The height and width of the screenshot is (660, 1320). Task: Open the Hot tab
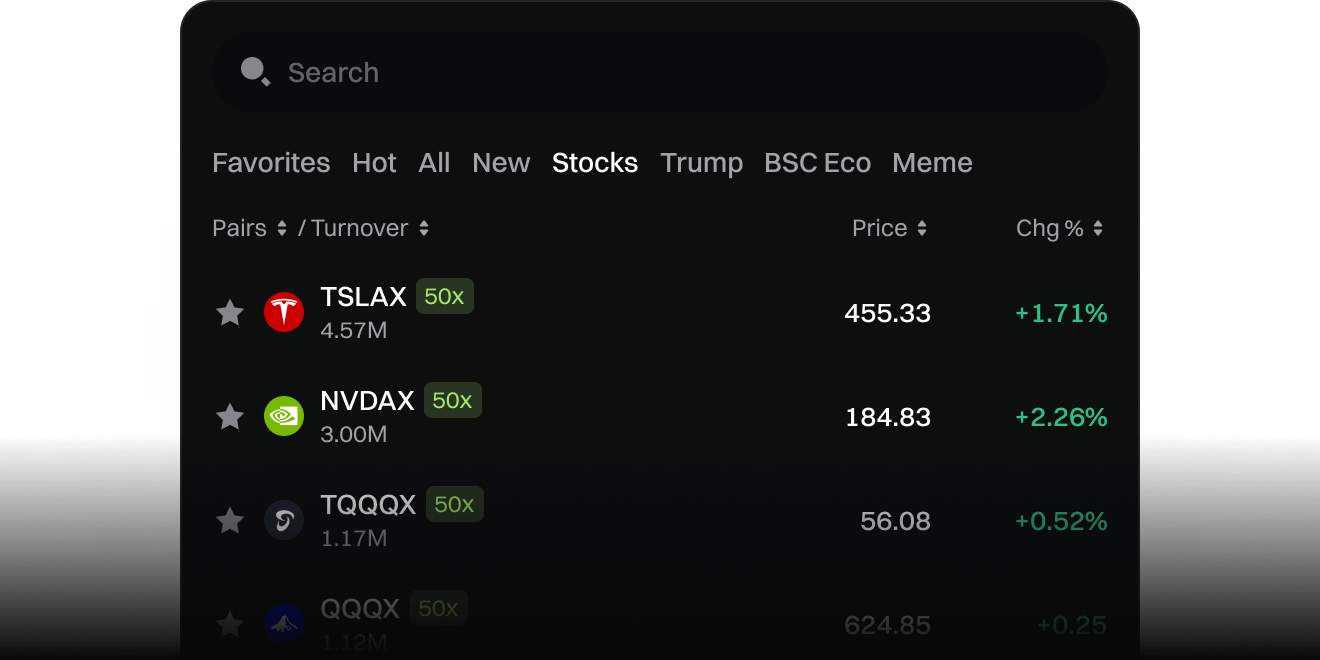point(374,163)
